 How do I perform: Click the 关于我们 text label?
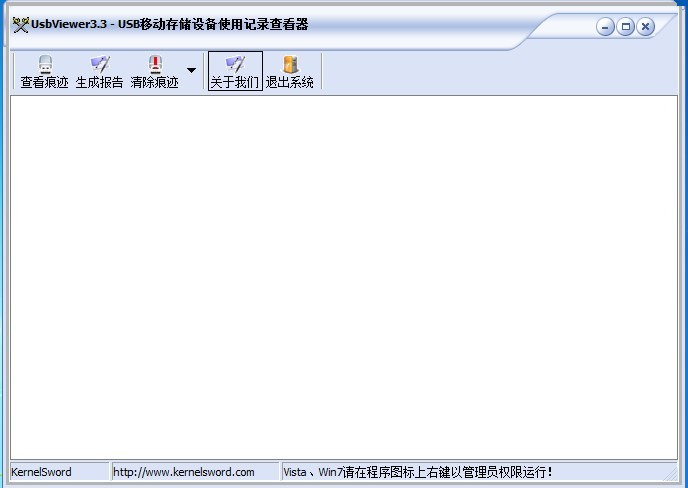click(x=235, y=83)
